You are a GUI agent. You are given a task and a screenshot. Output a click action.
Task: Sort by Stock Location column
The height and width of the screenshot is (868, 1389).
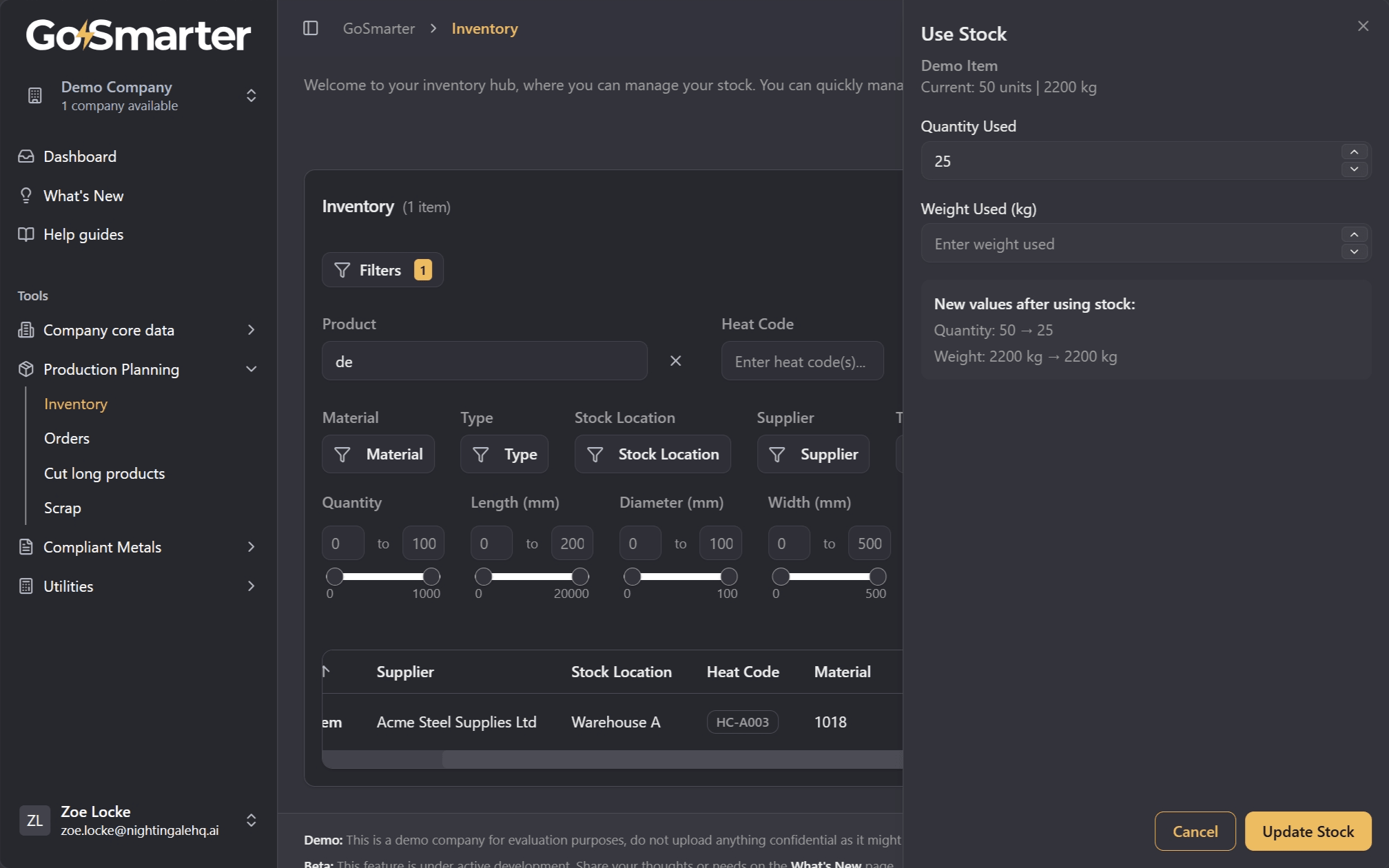621,672
